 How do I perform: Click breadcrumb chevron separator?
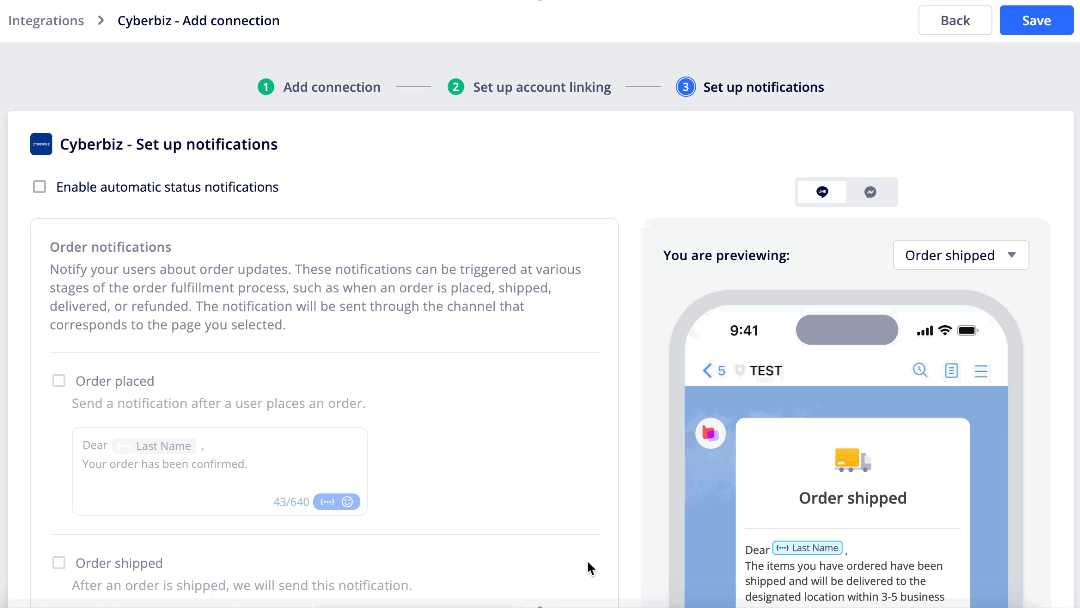101,21
